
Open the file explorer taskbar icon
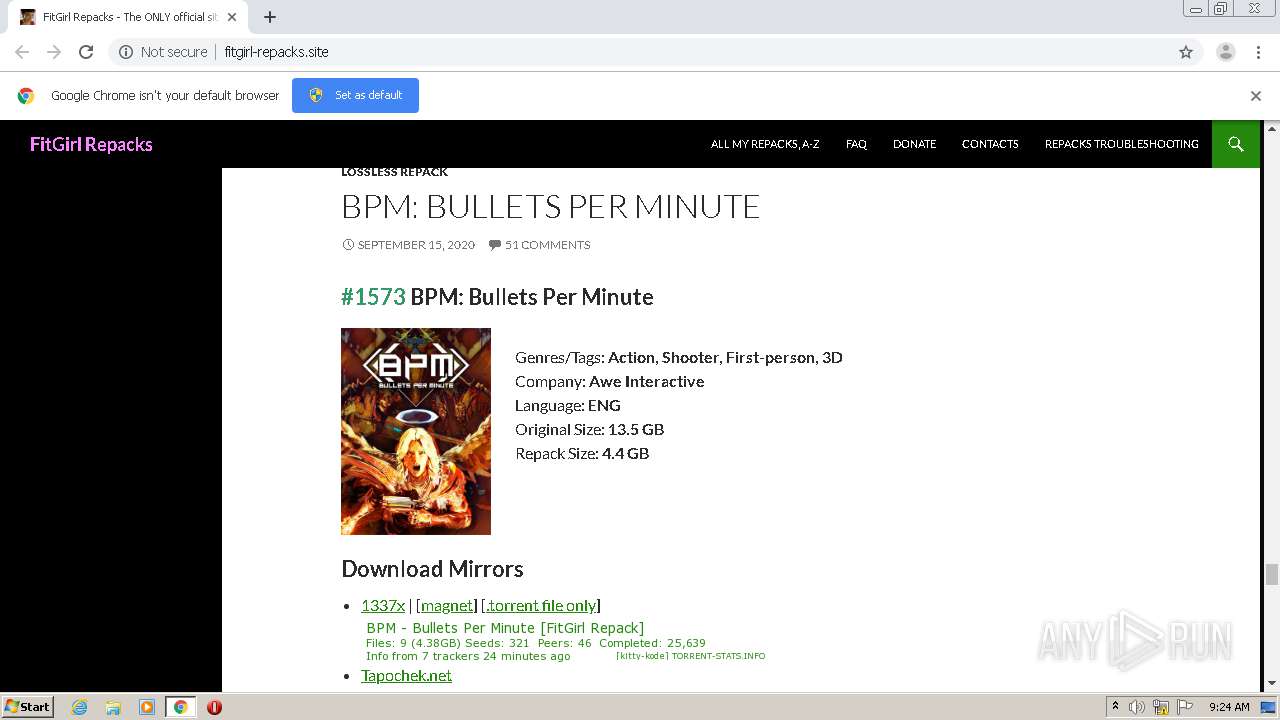point(113,707)
